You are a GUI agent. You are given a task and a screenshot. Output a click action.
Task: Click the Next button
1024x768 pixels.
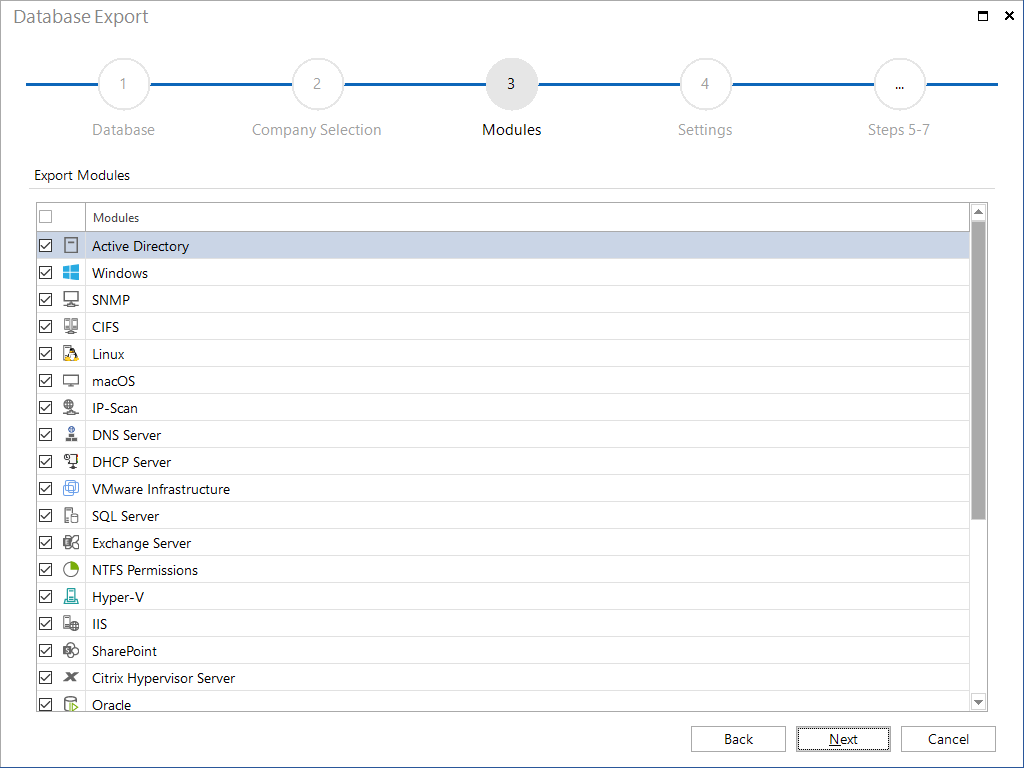coord(843,739)
